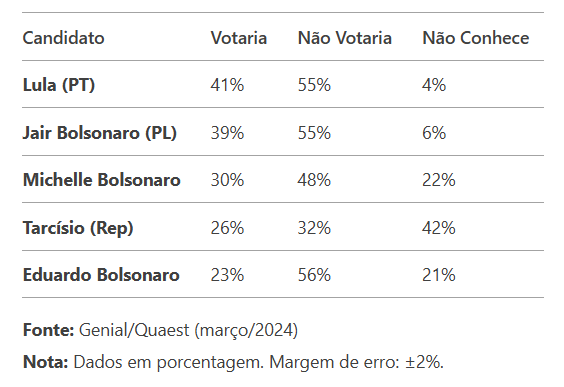Select the Não Conhece column header

[476, 38]
